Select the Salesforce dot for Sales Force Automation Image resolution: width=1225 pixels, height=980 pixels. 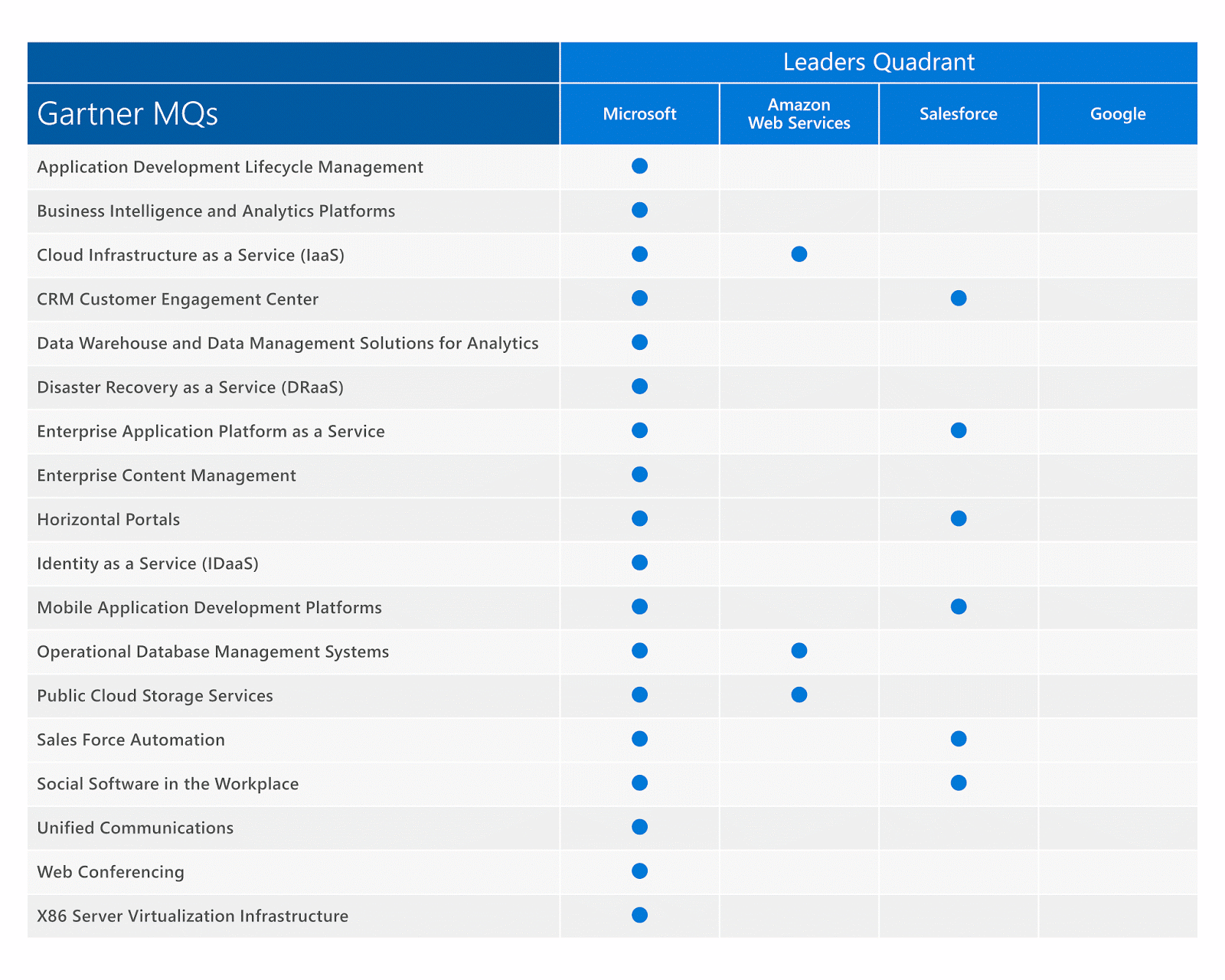[x=958, y=739]
